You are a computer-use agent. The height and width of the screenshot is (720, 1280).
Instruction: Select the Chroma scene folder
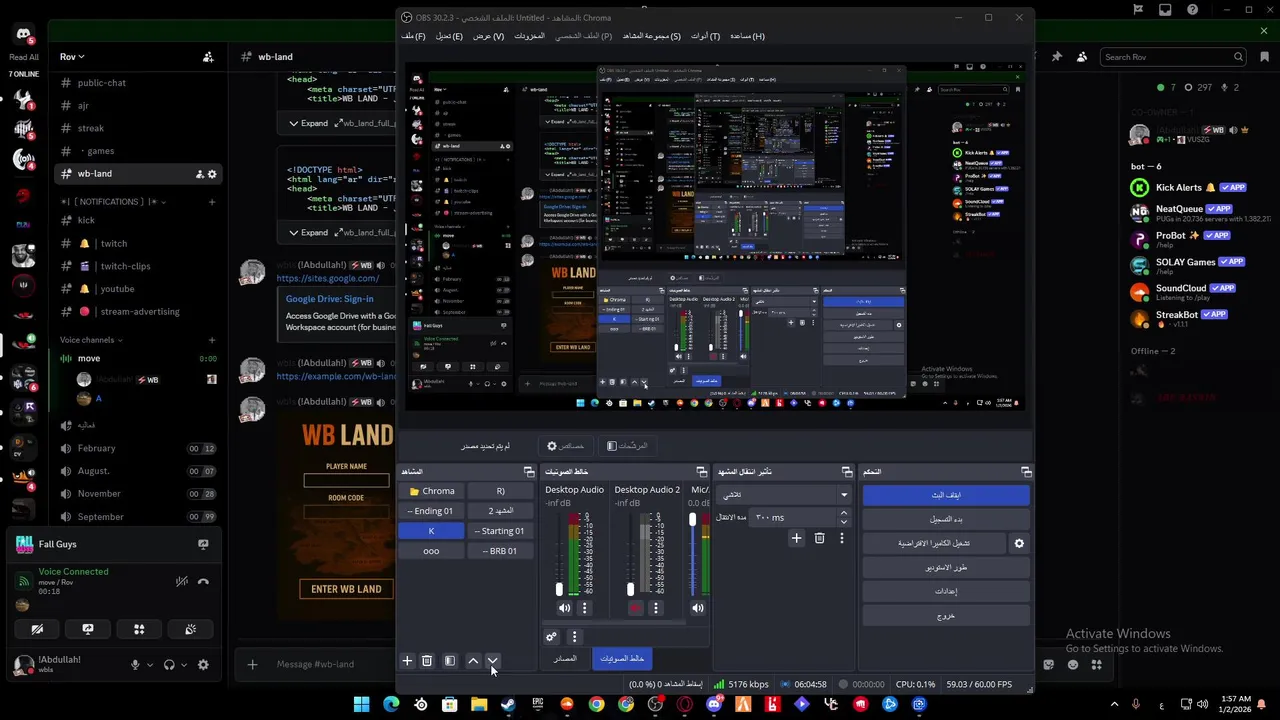pos(431,491)
